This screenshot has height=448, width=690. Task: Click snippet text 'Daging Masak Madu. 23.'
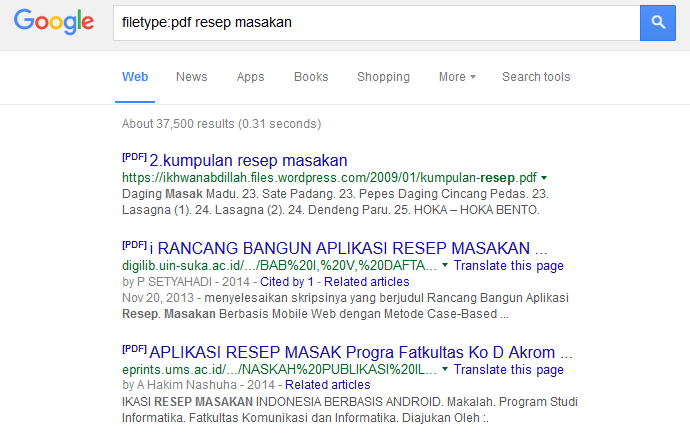click(190, 194)
